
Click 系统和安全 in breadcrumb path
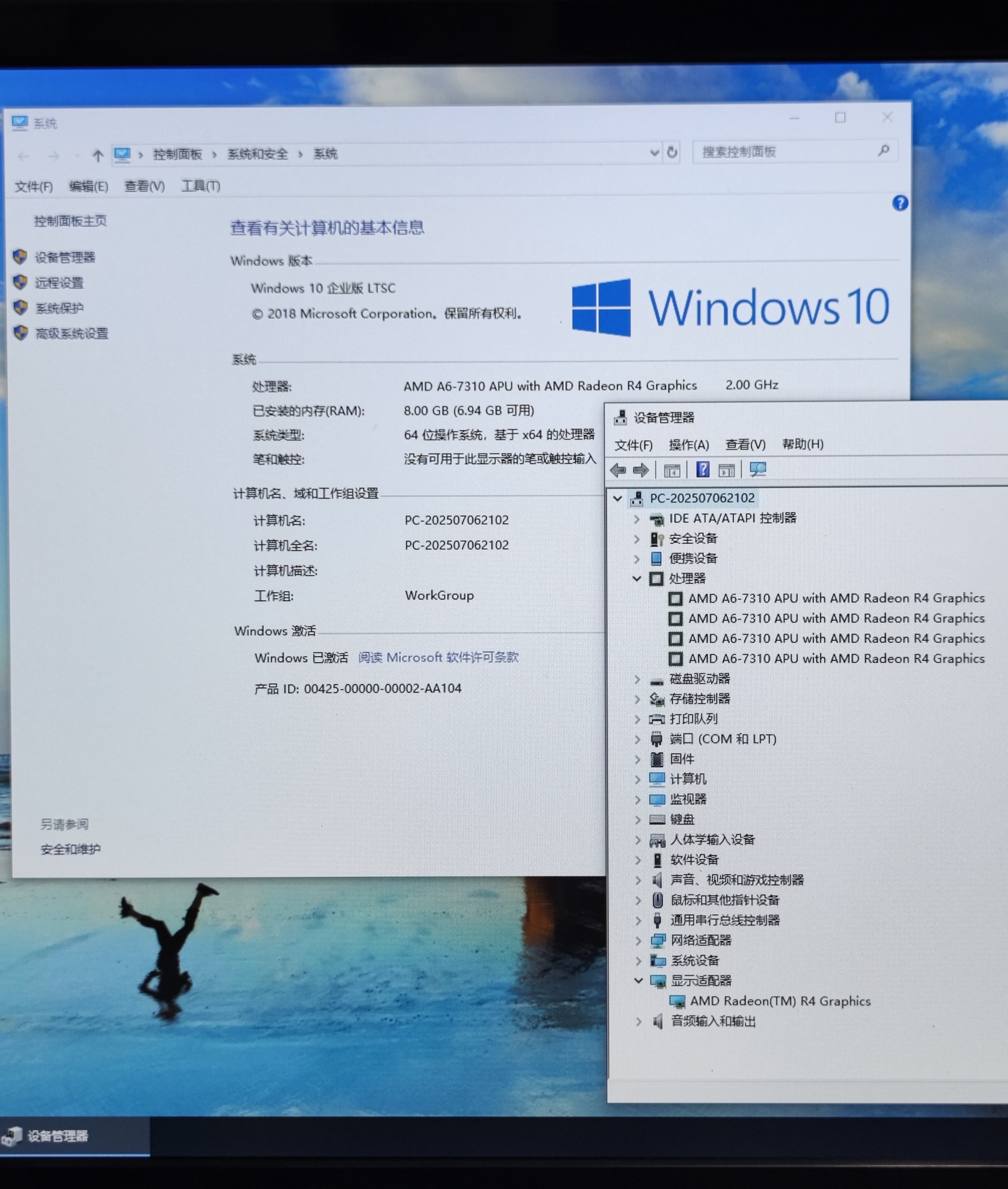click(258, 154)
